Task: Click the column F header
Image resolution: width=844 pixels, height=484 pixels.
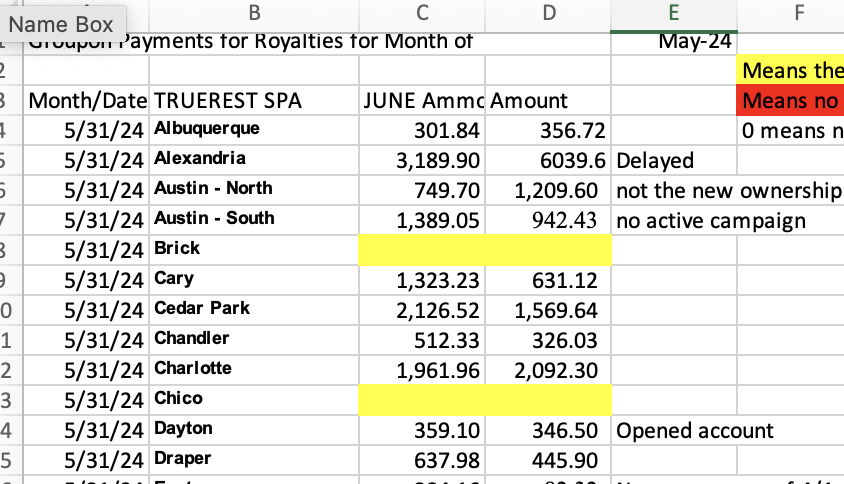Action: click(x=795, y=13)
